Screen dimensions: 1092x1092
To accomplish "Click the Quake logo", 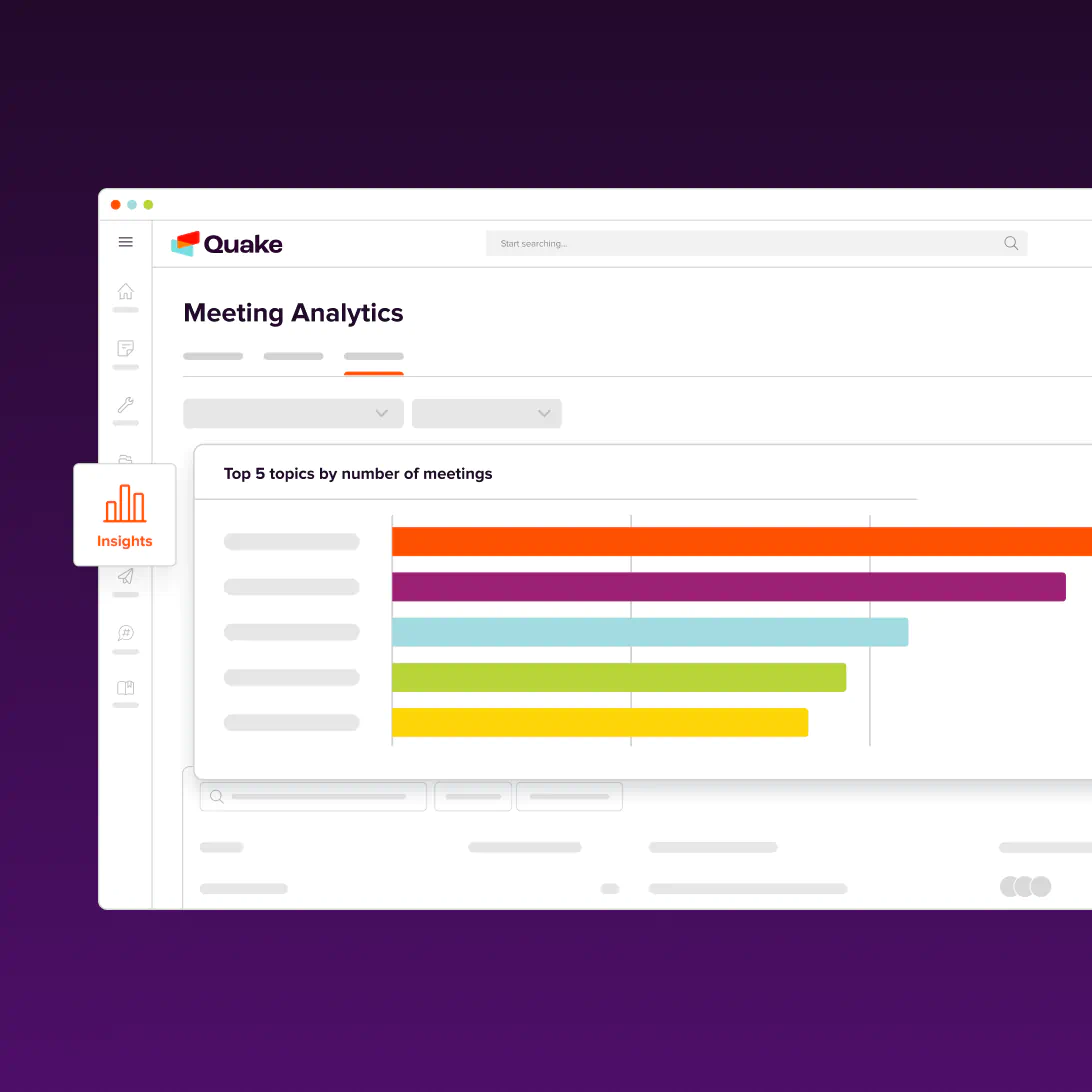I will (x=226, y=243).
